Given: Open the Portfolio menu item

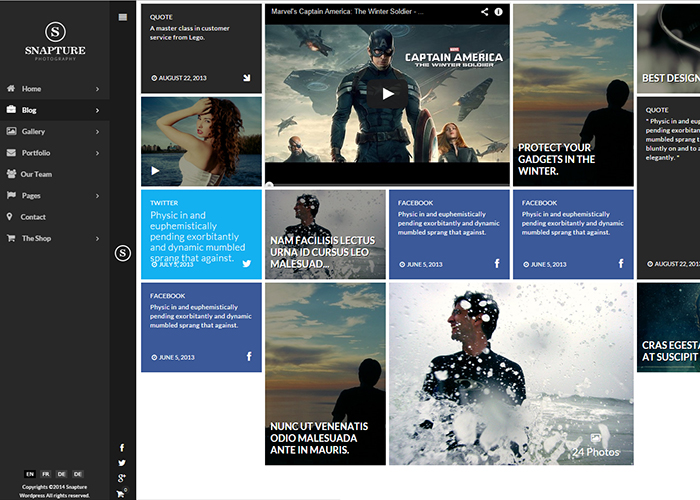Looking at the screenshot, I should tap(54, 153).
